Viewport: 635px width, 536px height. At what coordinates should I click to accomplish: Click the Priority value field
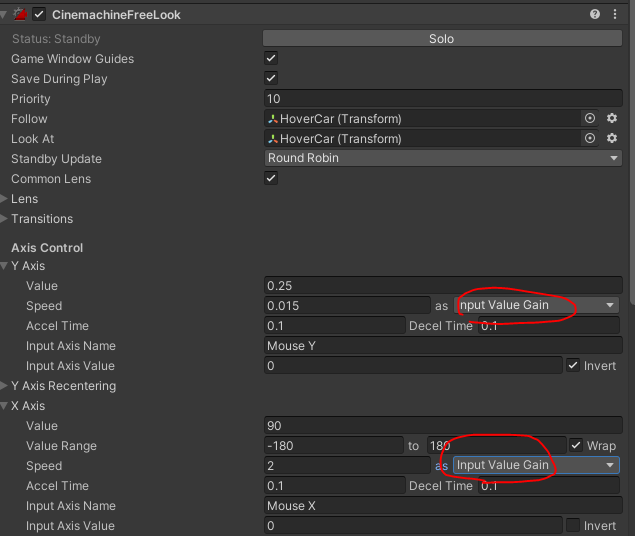[443, 98]
